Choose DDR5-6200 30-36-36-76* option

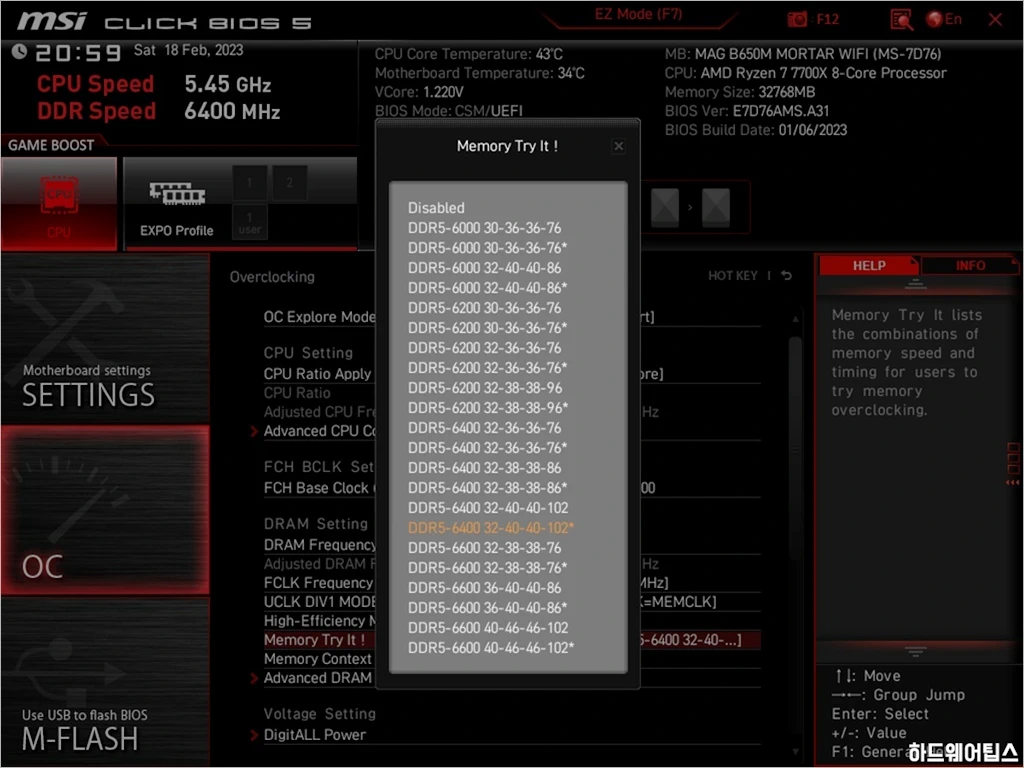[x=487, y=328]
